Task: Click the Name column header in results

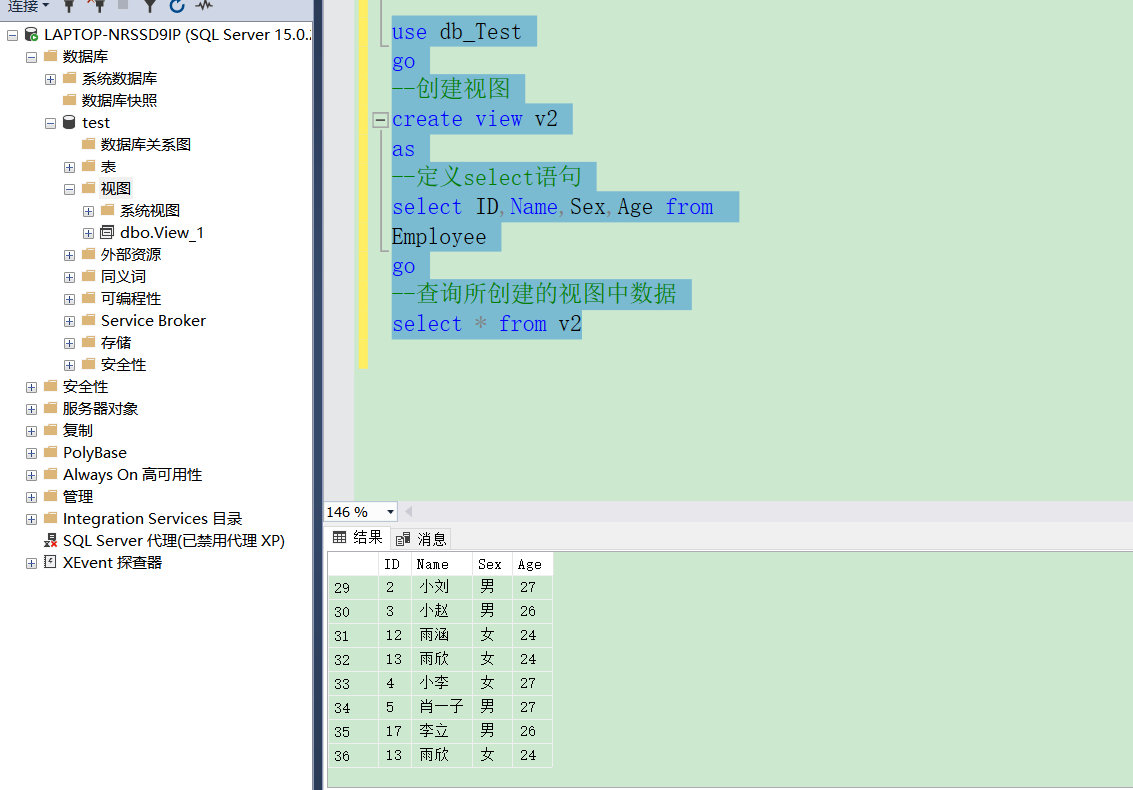Action: pos(441,564)
